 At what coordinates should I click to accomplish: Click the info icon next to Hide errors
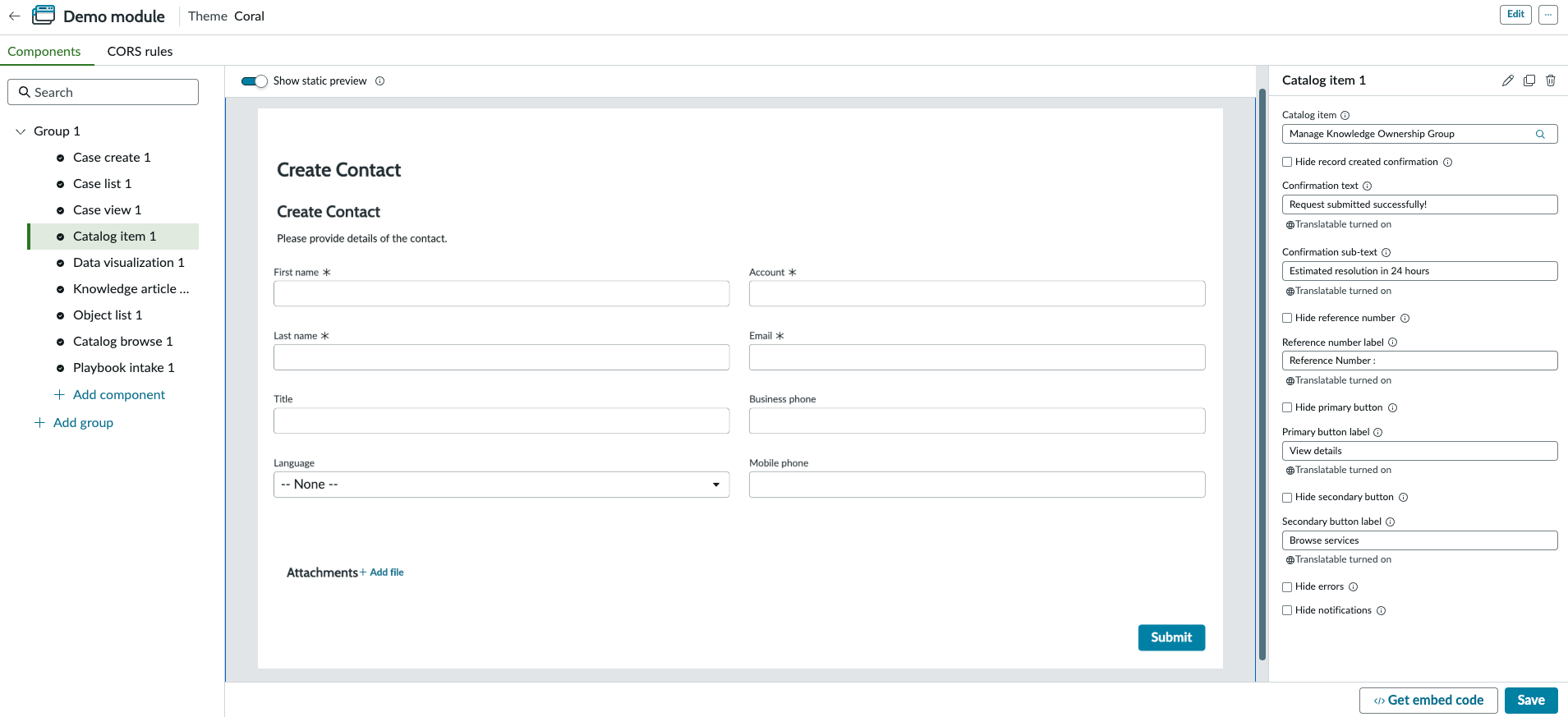(1353, 587)
